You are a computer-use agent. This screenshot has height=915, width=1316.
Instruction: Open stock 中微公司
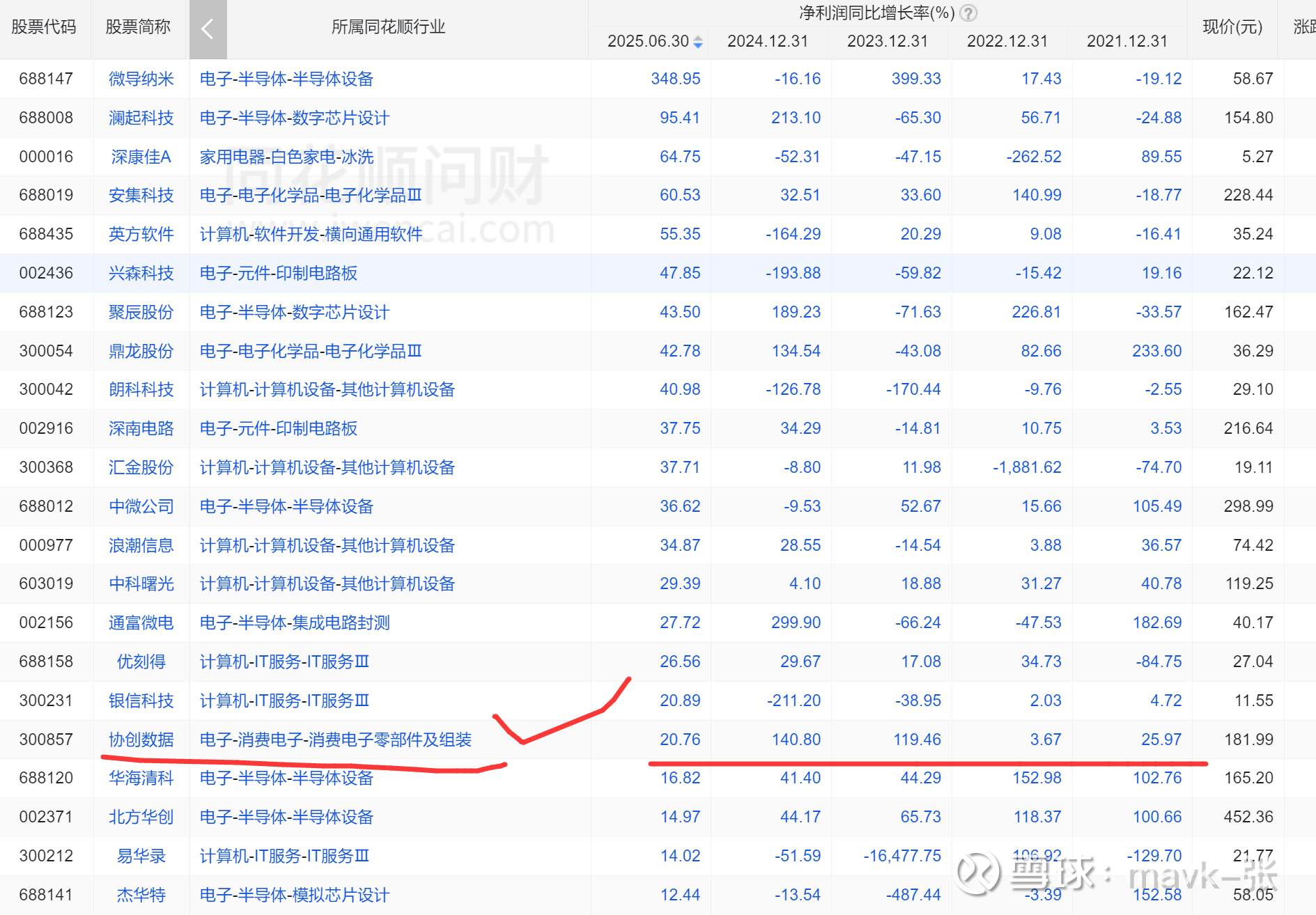(141, 506)
